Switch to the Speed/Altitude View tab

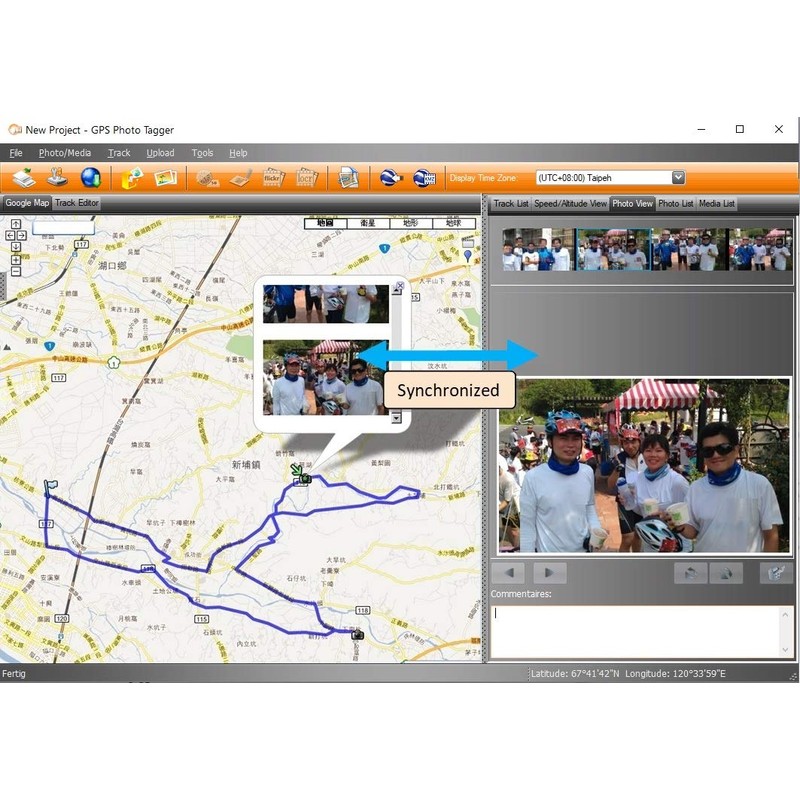(x=570, y=203)
